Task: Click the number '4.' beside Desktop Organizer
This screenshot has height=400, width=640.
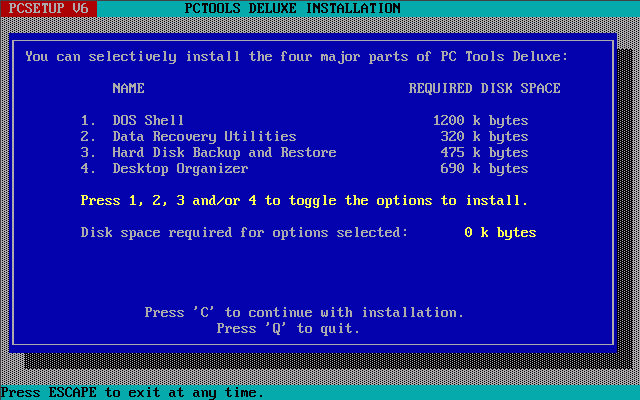Action: point(88,168)
